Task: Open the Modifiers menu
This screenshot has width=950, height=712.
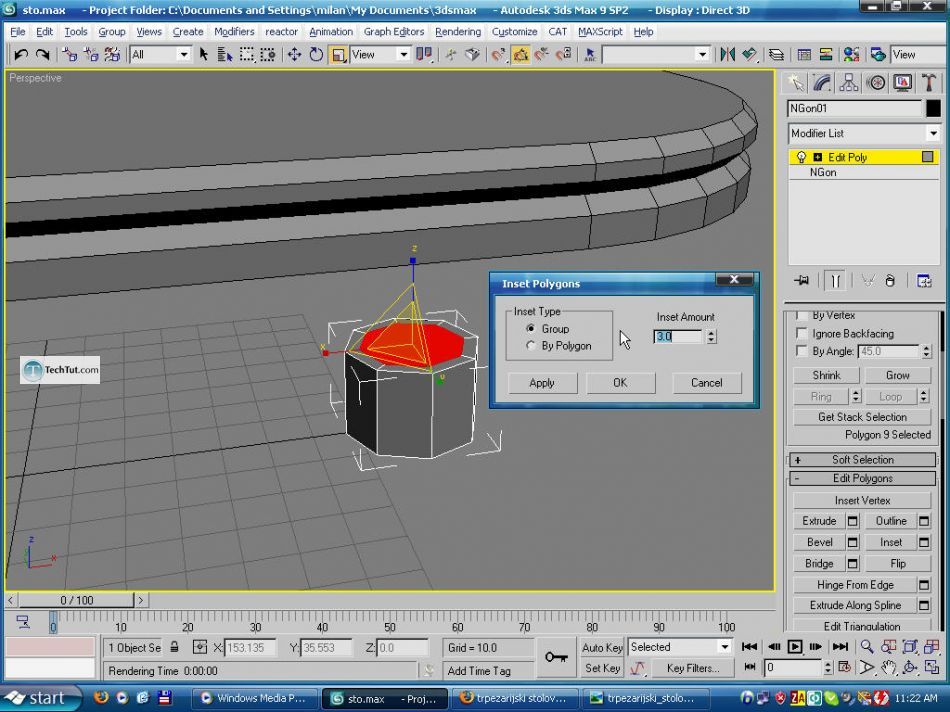Action: [x=234, y=32]
